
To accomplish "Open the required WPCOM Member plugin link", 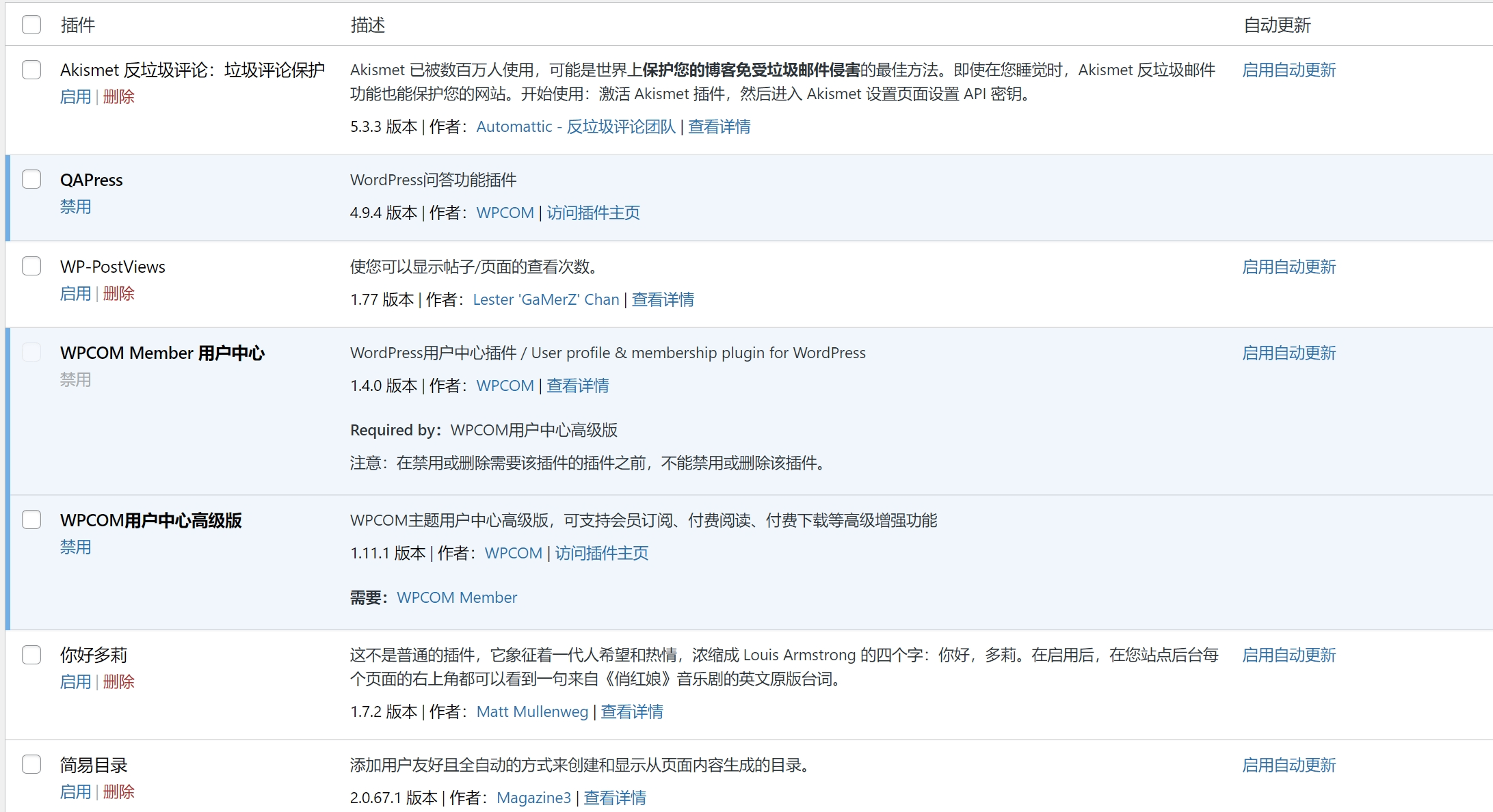I will pyautogui.click(x=457, y=597).
